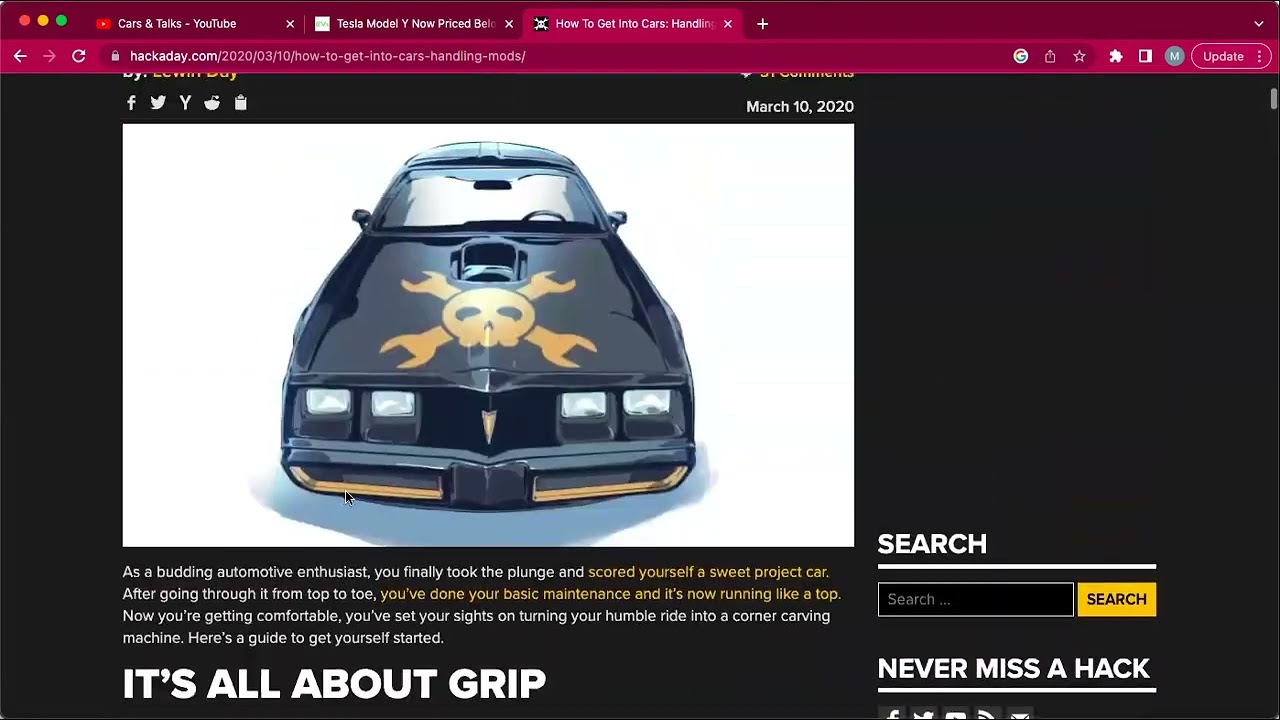Share the article on Hacker News
The height and width of the screenshot is (720, 1280).
185,103
